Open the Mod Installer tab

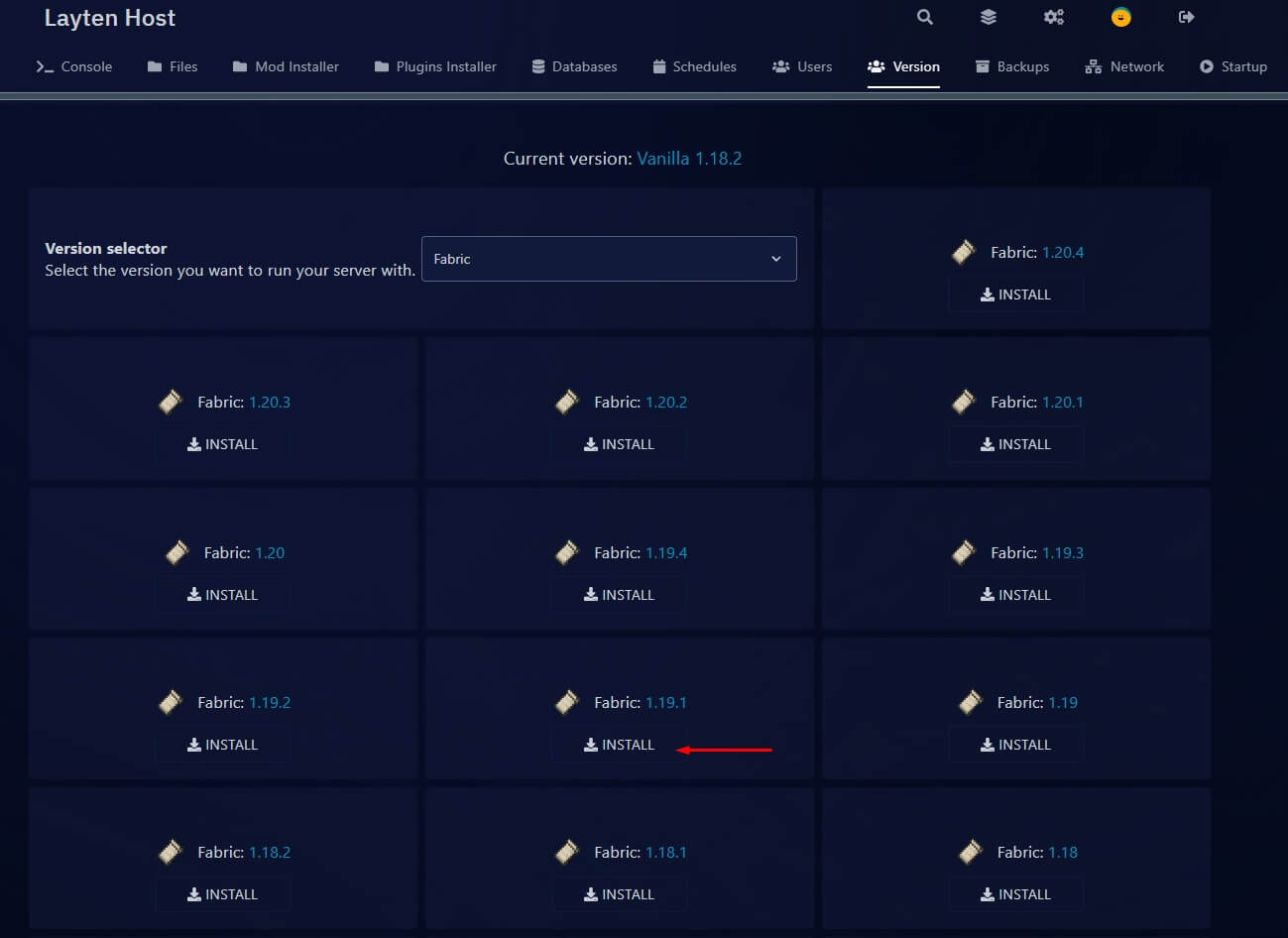point(286,66)
